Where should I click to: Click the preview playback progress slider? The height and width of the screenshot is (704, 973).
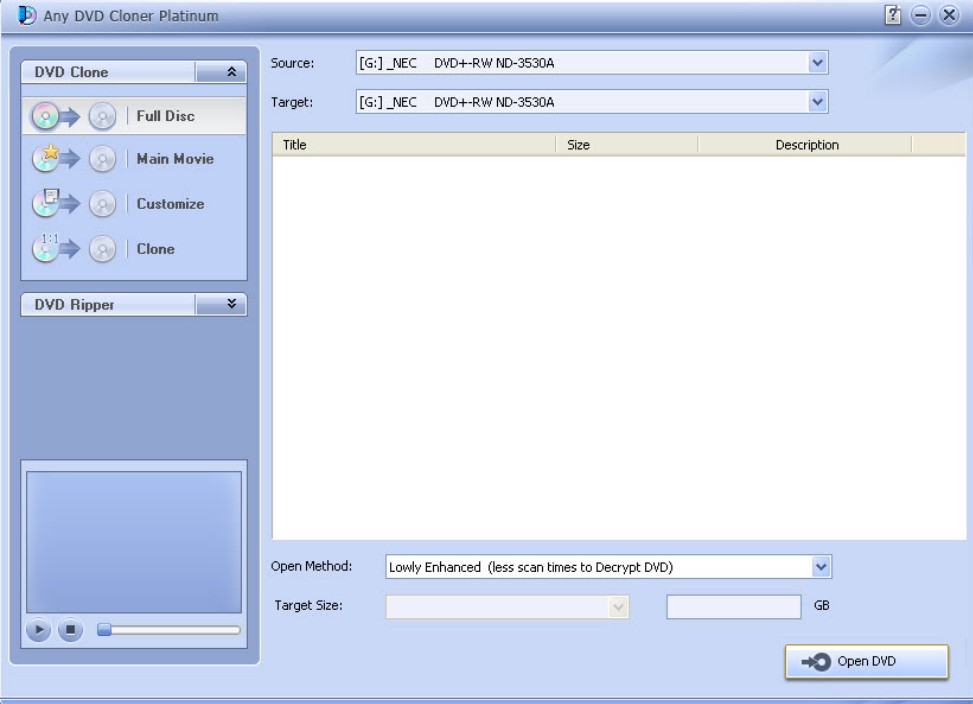click(168, 630)
